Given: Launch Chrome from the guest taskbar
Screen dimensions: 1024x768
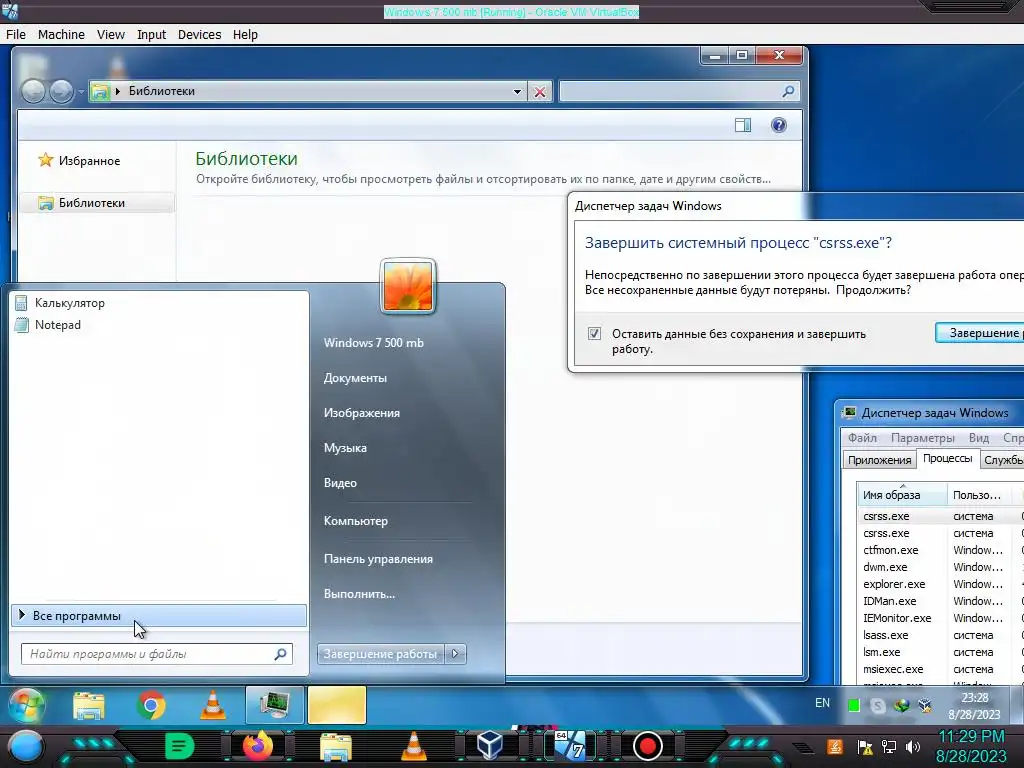Looking at the screenshot, I should (151, 705).
